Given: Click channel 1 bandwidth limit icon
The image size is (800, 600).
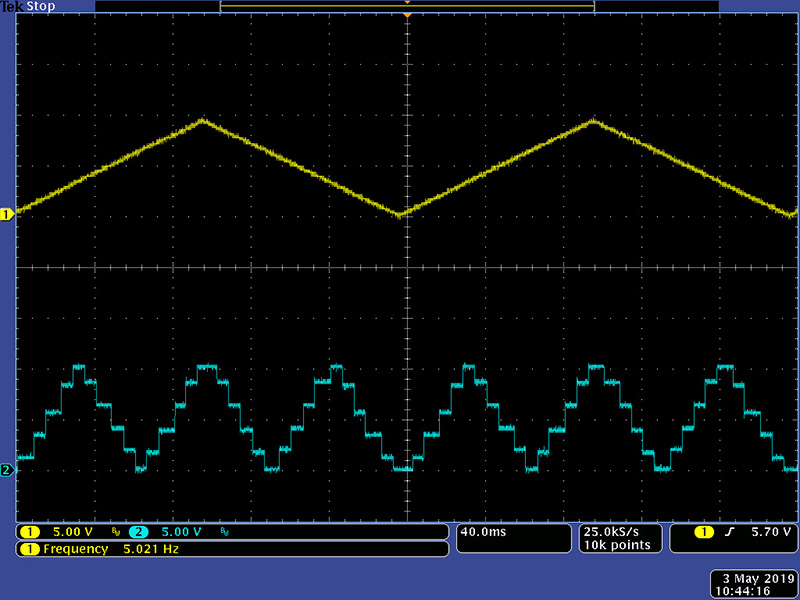Looking at the screenshot, I should click(x=115, y=532).
